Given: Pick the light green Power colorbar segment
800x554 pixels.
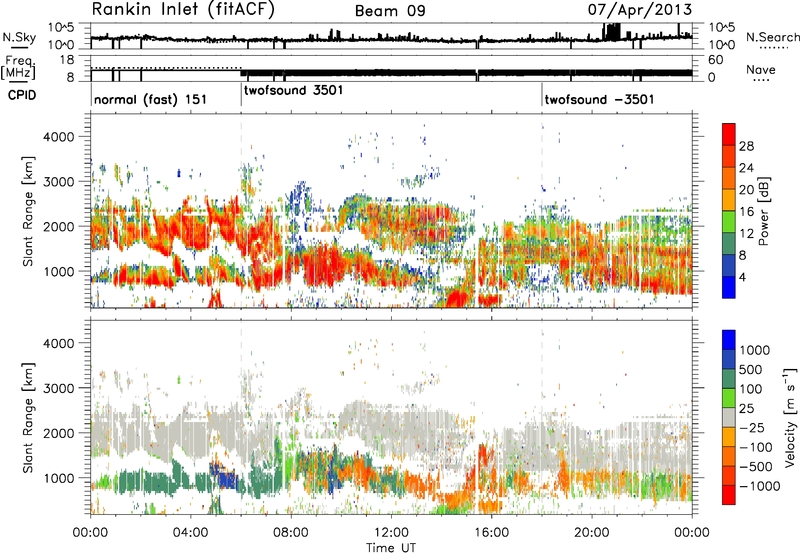Looking at the screenshot, I should pyautogui.click(x=729, y=222).
